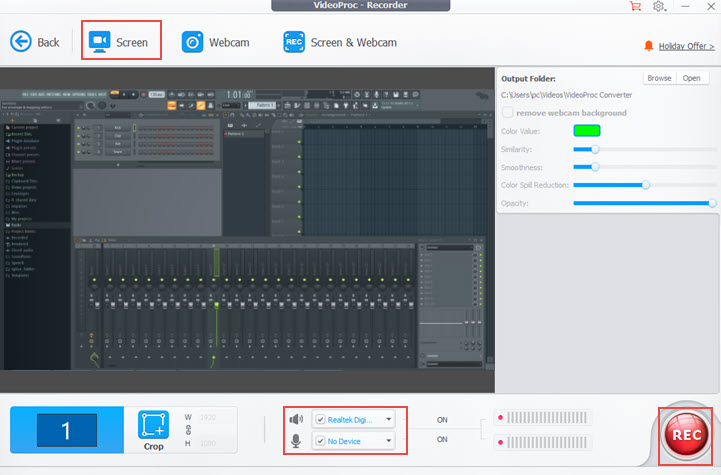Viewport: 721px width, 475px height.
Task: Start recording with the REC button
Action: click(685, 436)
